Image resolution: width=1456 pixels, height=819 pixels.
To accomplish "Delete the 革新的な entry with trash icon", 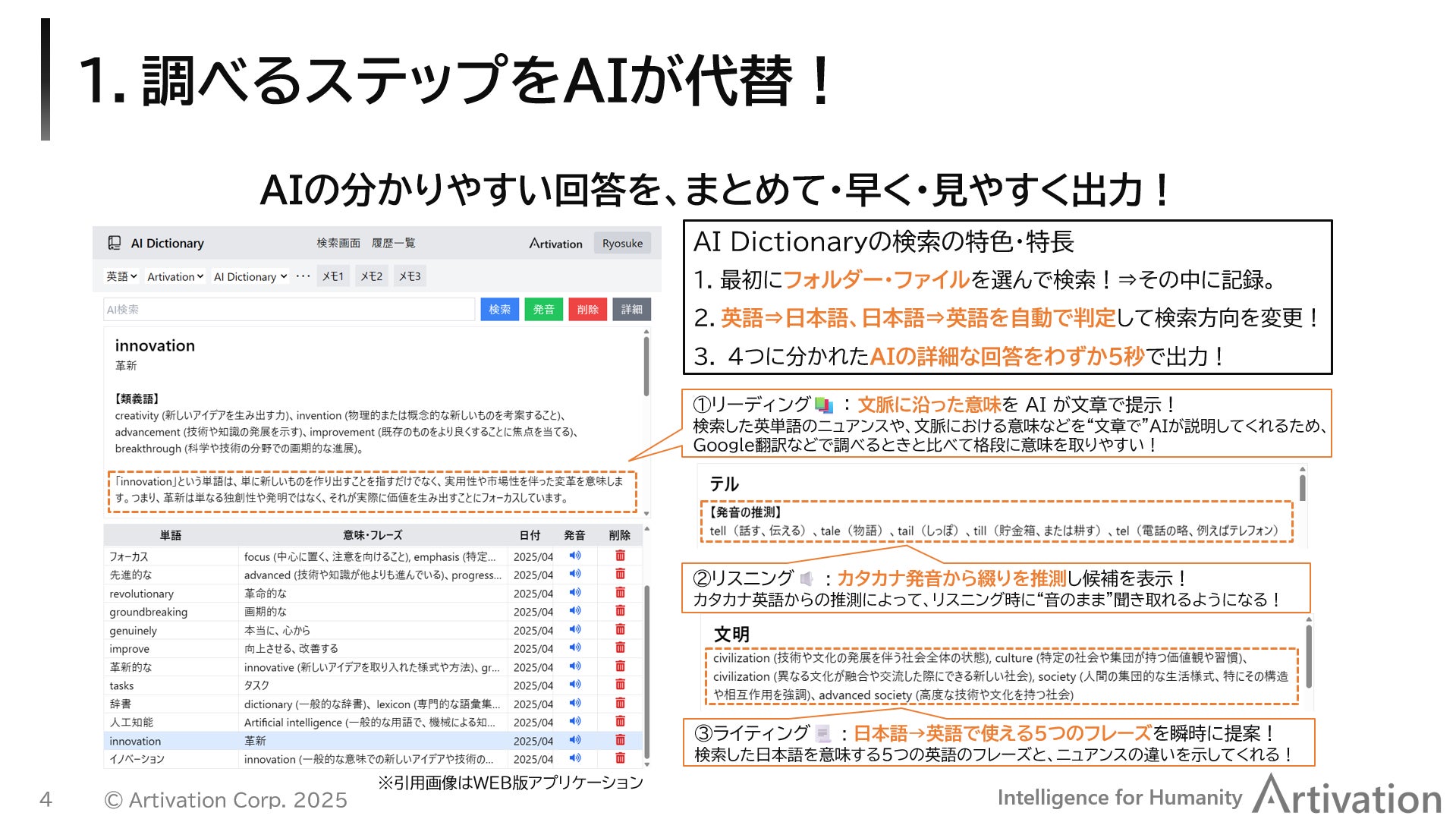I will click(620, 666).
